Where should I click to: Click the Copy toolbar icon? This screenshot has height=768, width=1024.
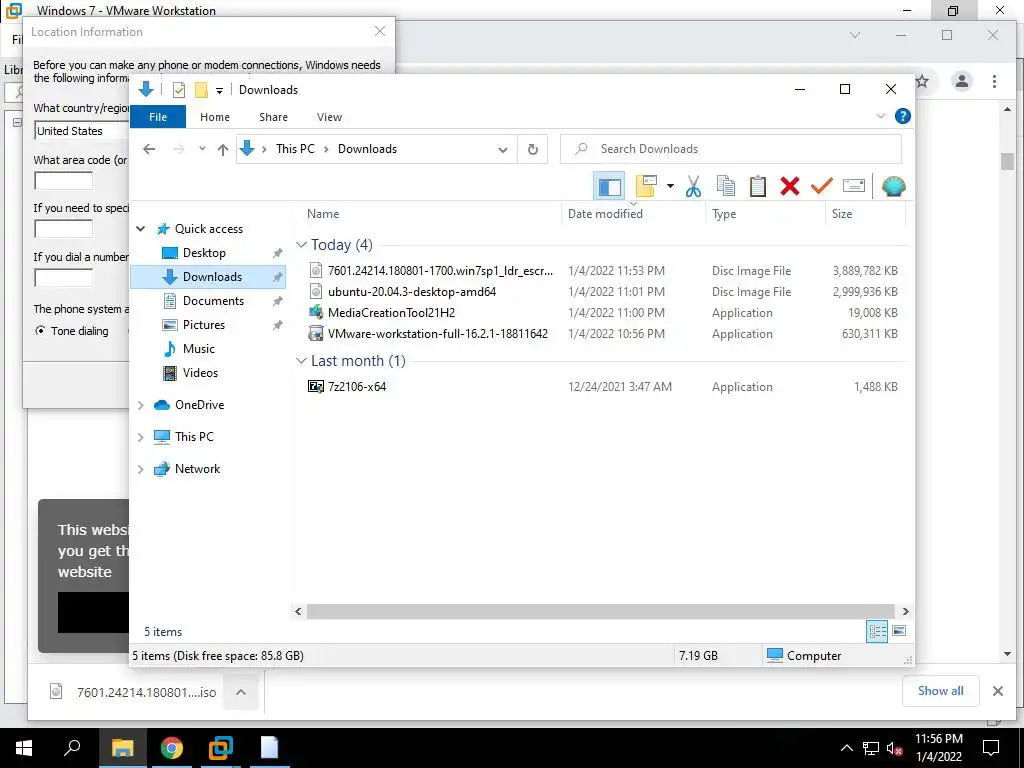(726, 187)
